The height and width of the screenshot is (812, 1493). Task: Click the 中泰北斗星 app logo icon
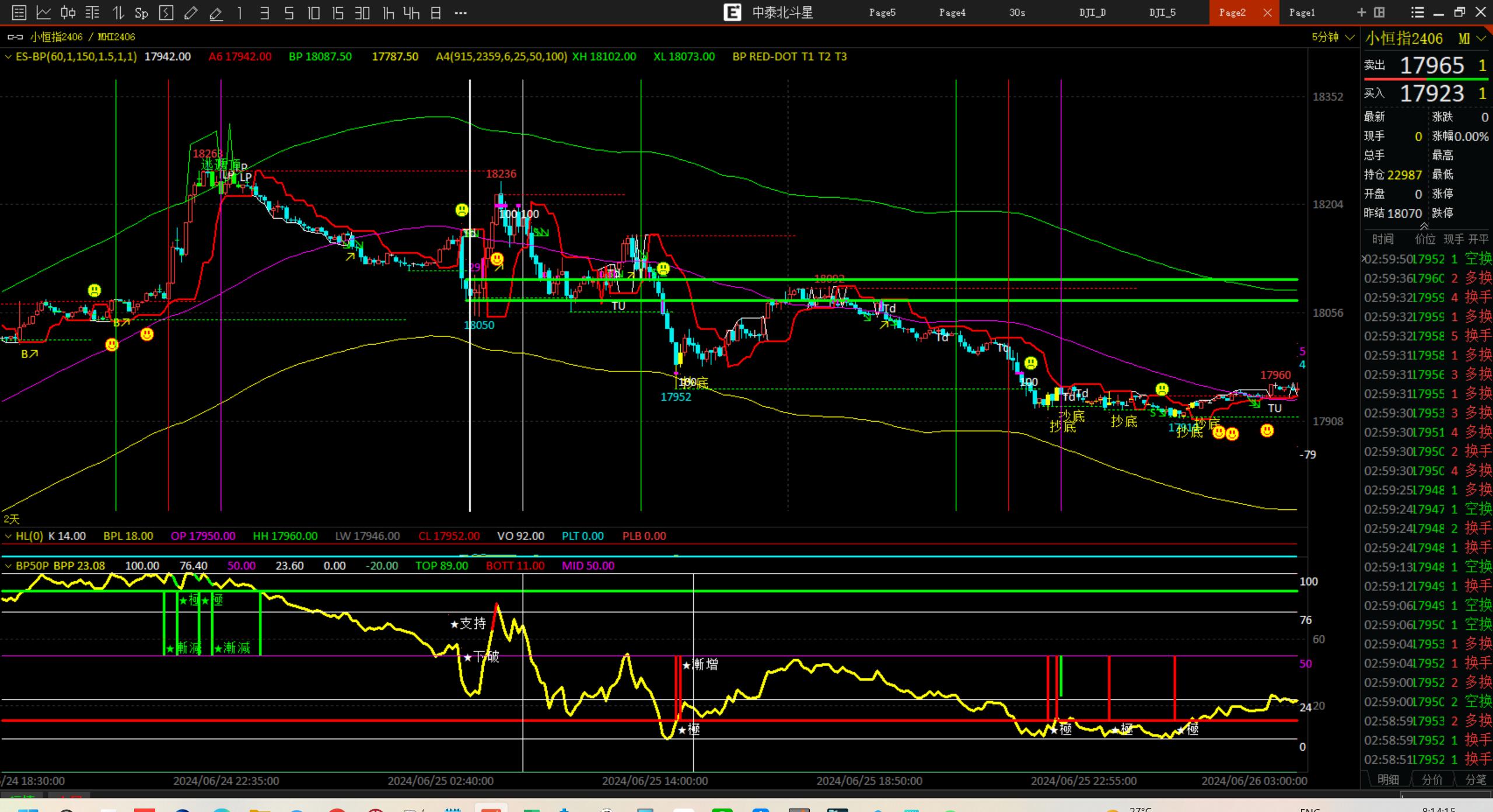pos(732,12)
